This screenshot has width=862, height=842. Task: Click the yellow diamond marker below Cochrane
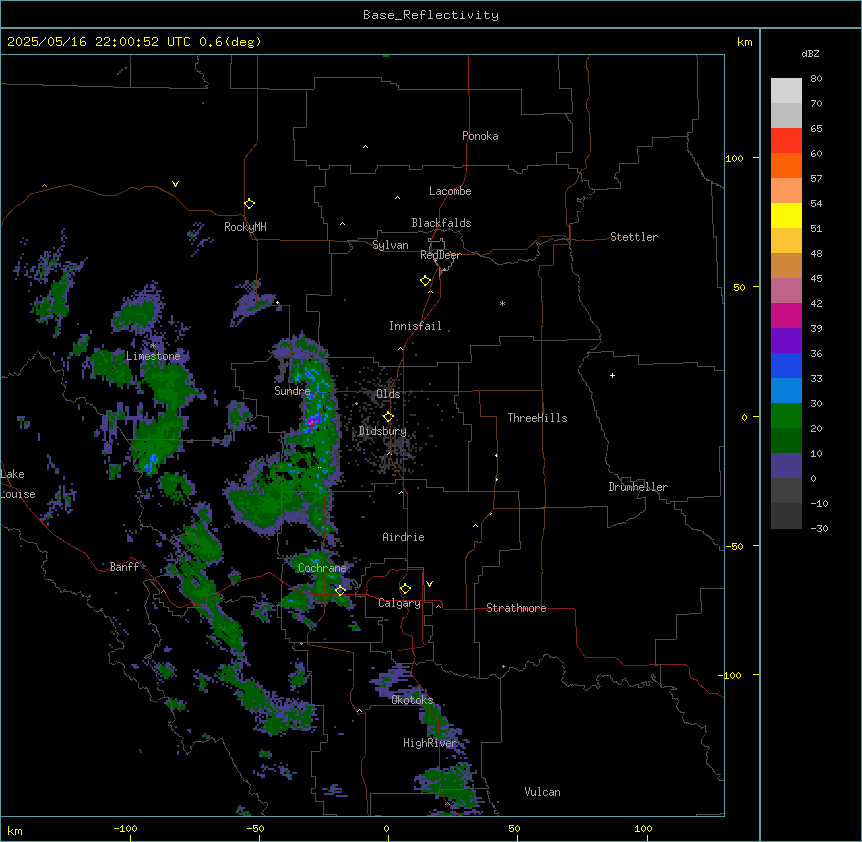340,591
